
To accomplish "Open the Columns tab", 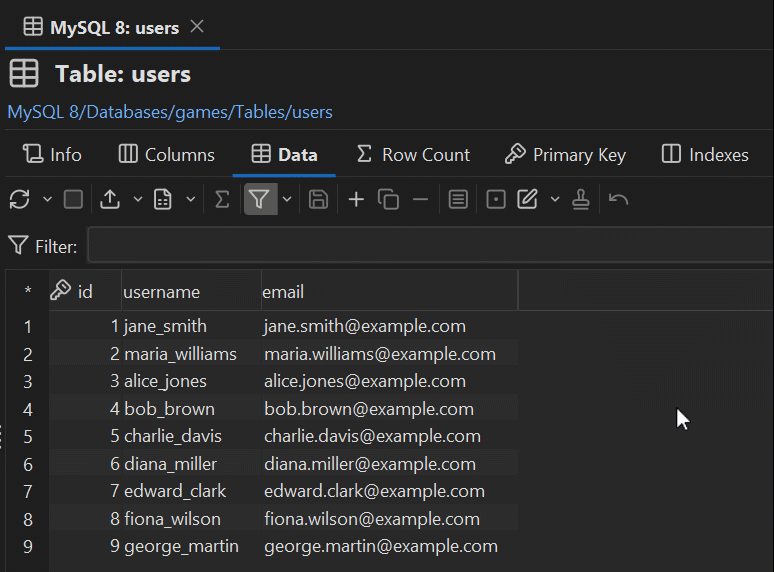I will [x=167, y=154].
